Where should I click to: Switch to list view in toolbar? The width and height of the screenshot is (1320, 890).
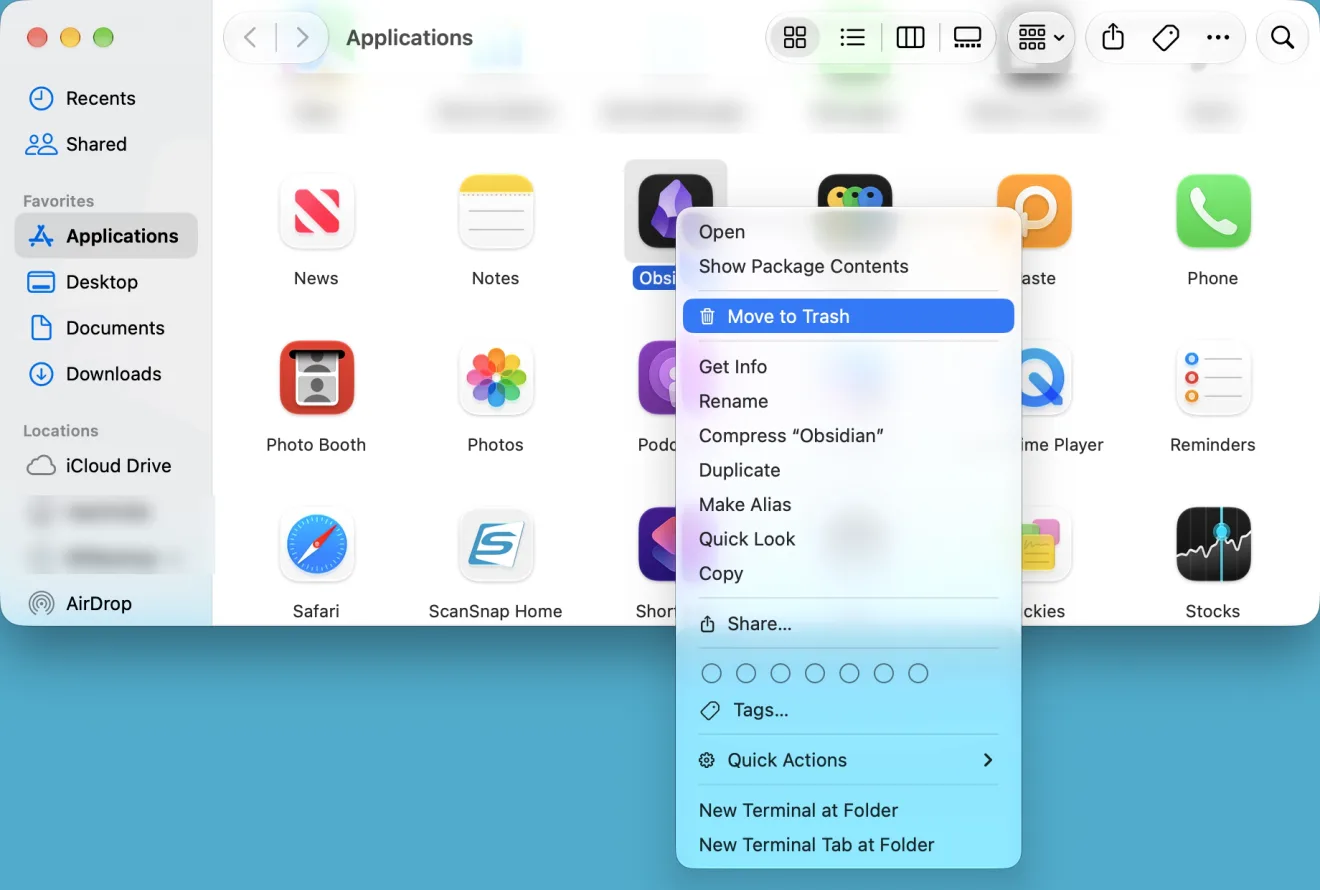tap(852, 38)
